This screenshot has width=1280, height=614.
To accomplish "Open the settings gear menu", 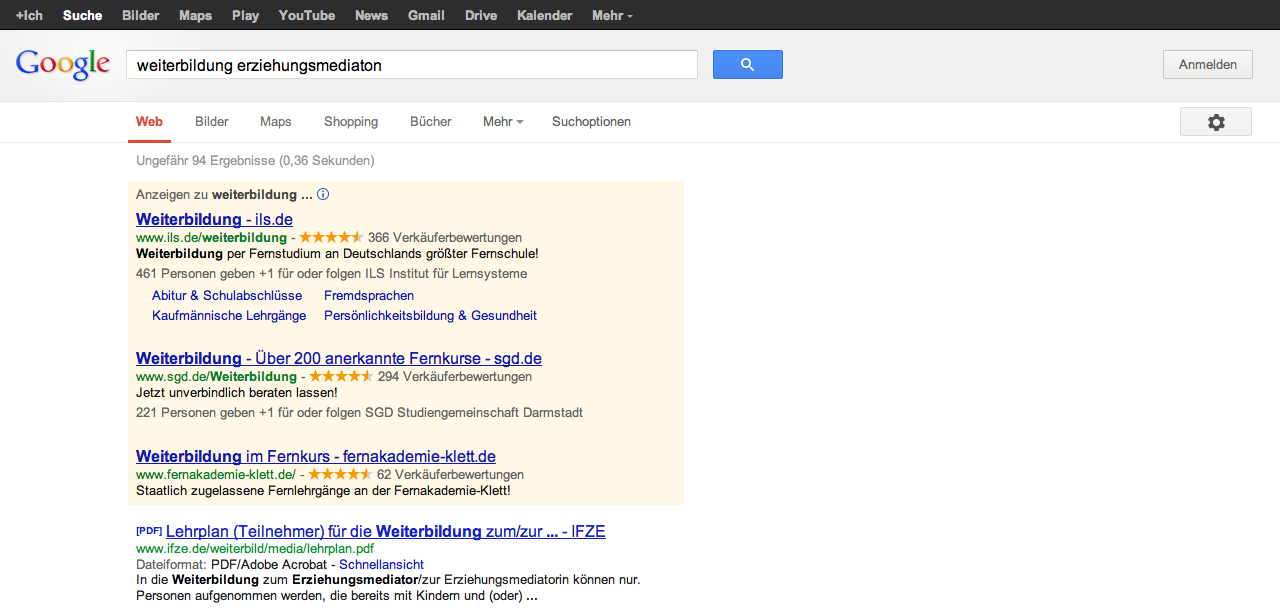I will (x=1215, y=122).
